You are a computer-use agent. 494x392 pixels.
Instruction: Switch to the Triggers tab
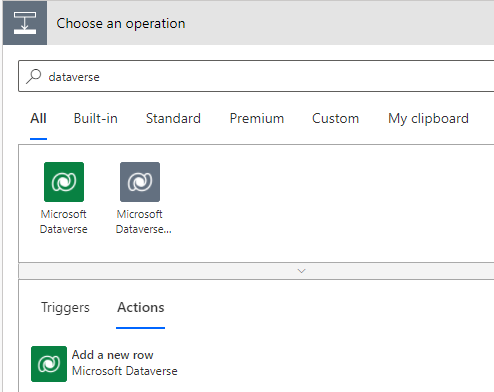tap(65, 307)
